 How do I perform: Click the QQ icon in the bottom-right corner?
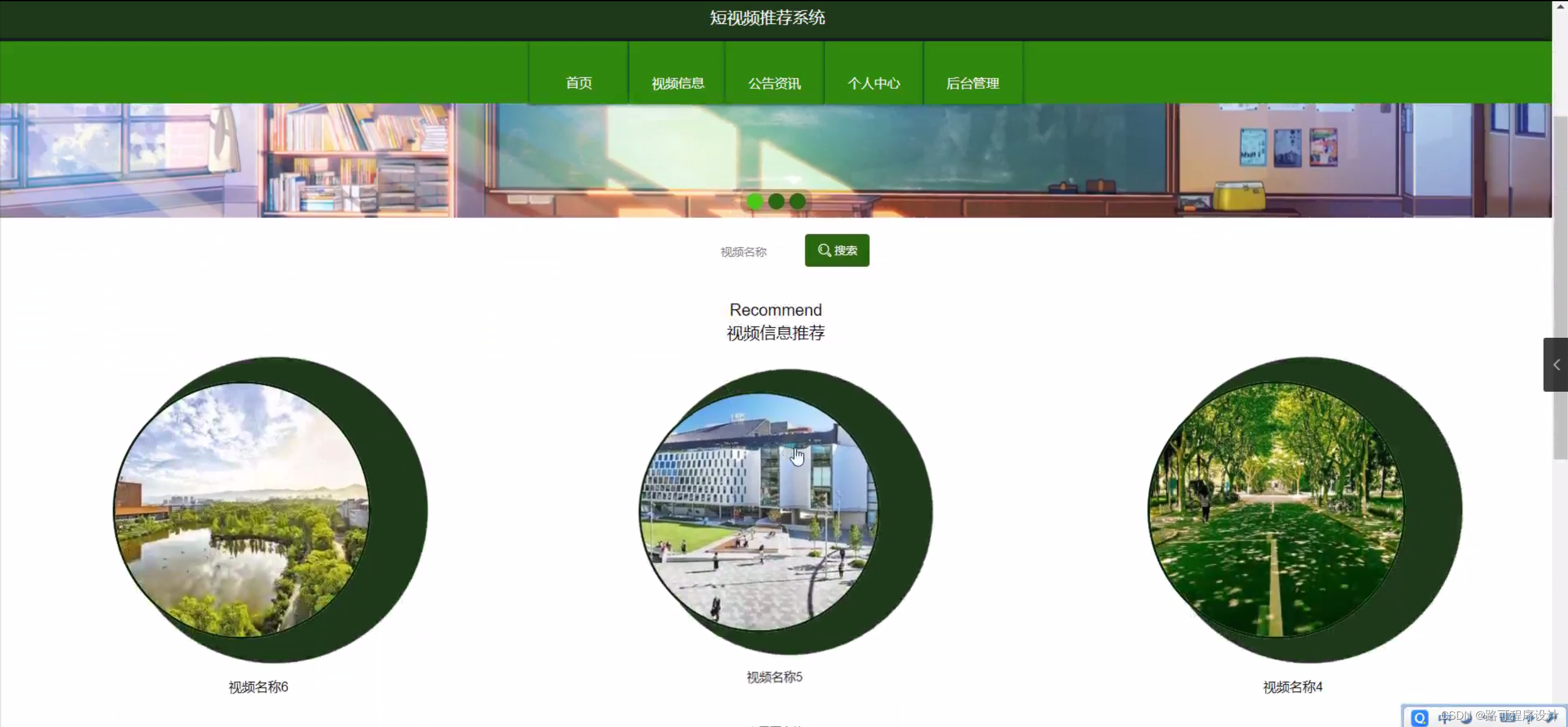point(1420,717)
